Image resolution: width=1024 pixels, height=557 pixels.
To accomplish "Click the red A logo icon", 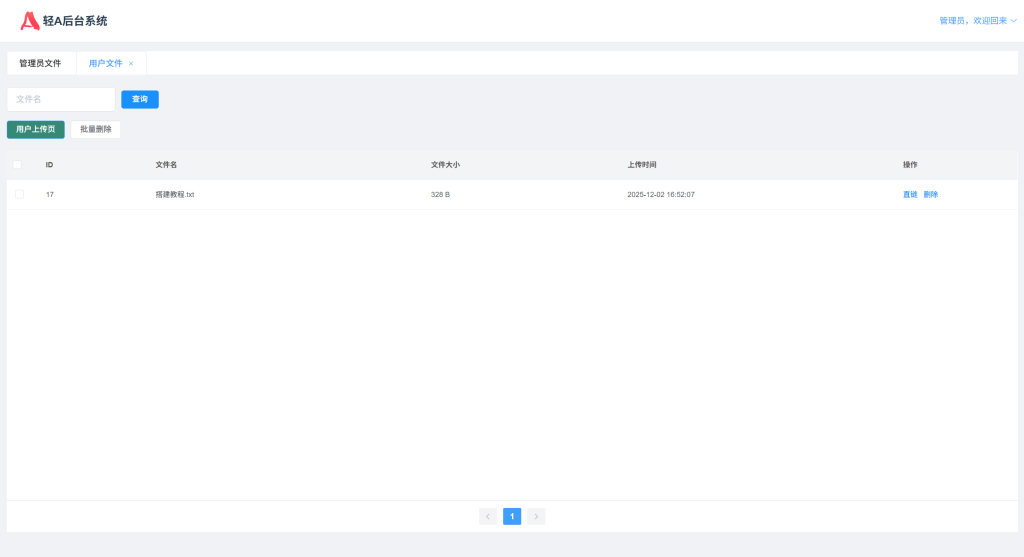I will click(30, 20).
